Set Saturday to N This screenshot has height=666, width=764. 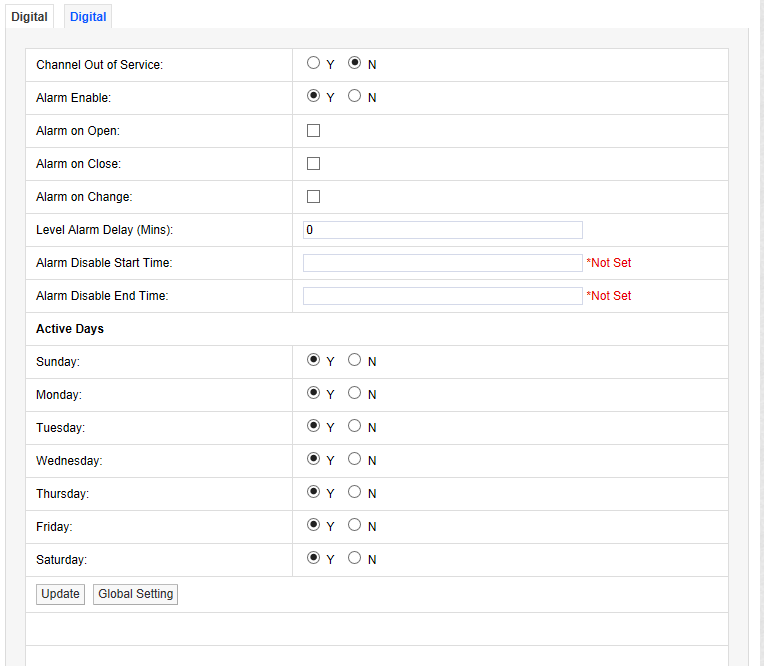tap(354, 558)
